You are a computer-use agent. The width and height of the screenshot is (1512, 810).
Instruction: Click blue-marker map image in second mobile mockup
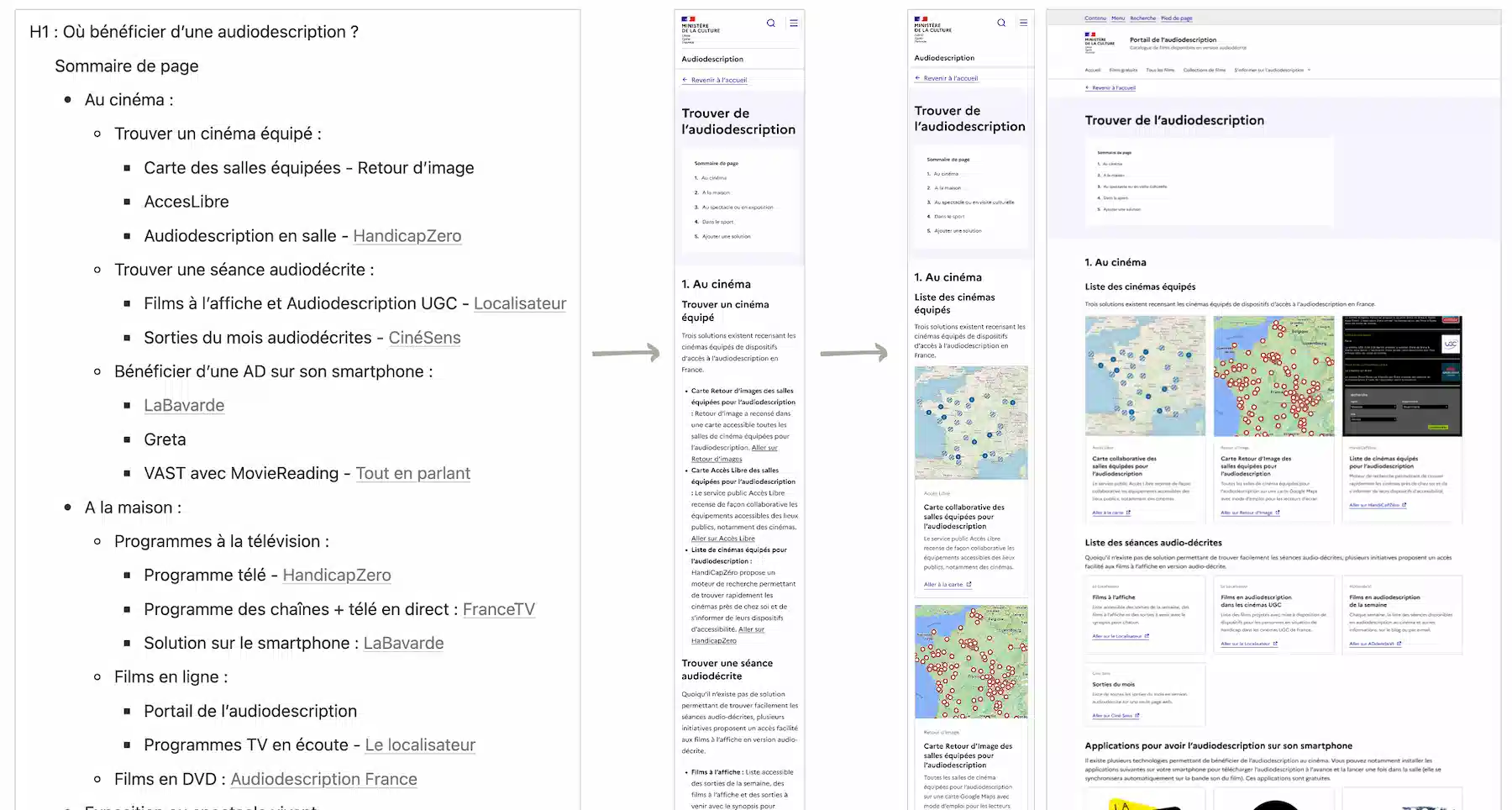coord(970,423)
